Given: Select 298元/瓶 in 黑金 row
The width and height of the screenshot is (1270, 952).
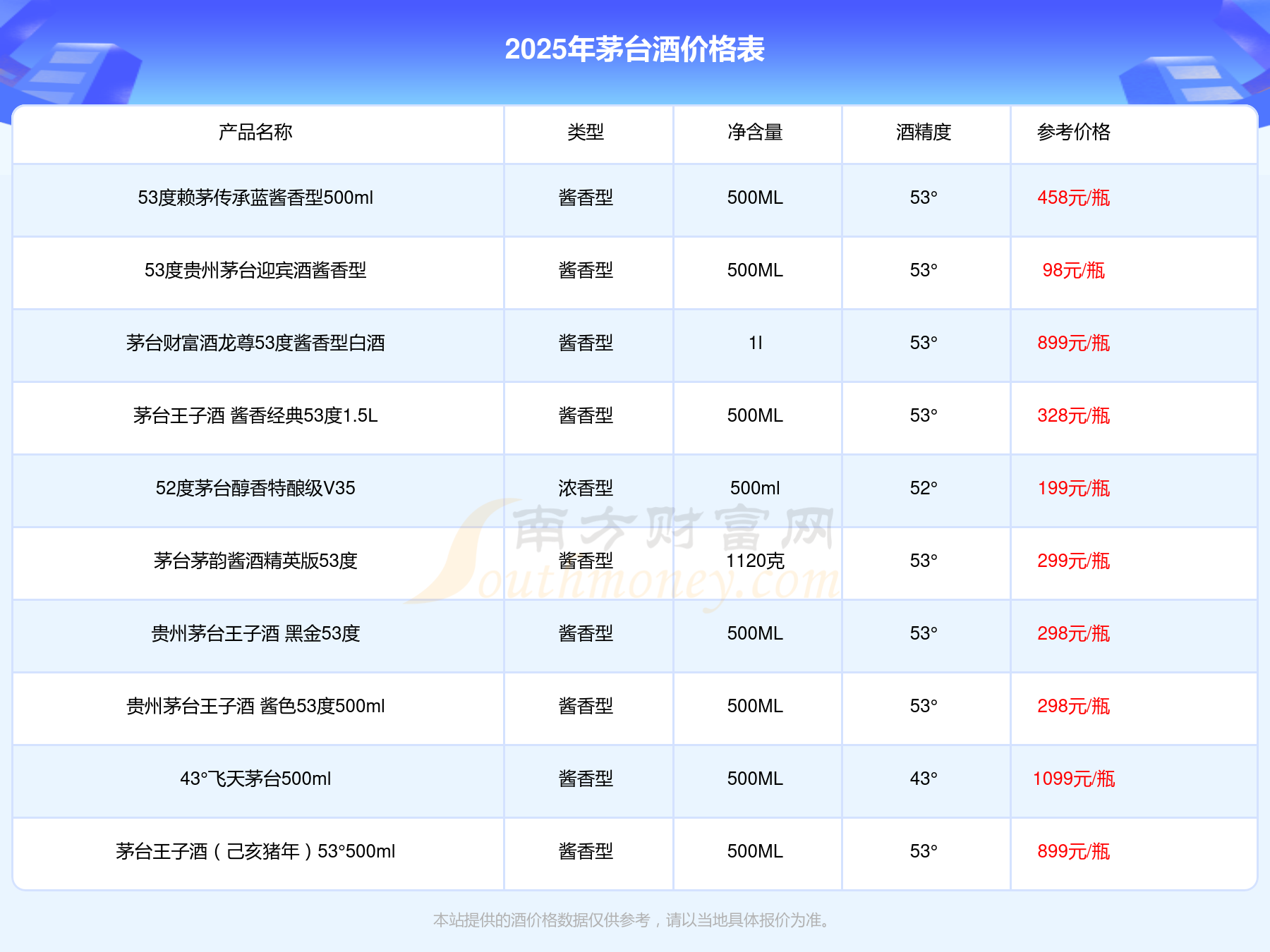Looking at the screenshot, I should tap(1074, 633).
